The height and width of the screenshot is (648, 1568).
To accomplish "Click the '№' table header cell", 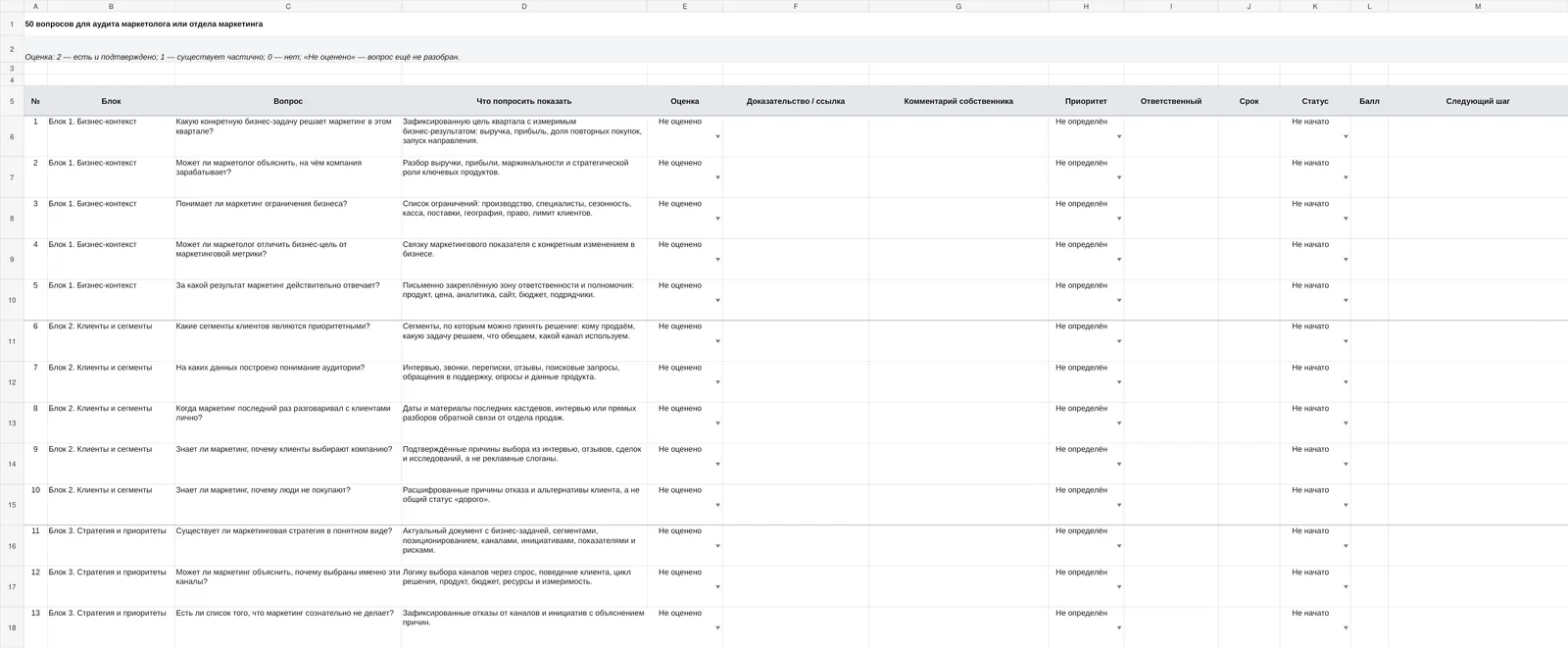I will [x=35, y=101].
